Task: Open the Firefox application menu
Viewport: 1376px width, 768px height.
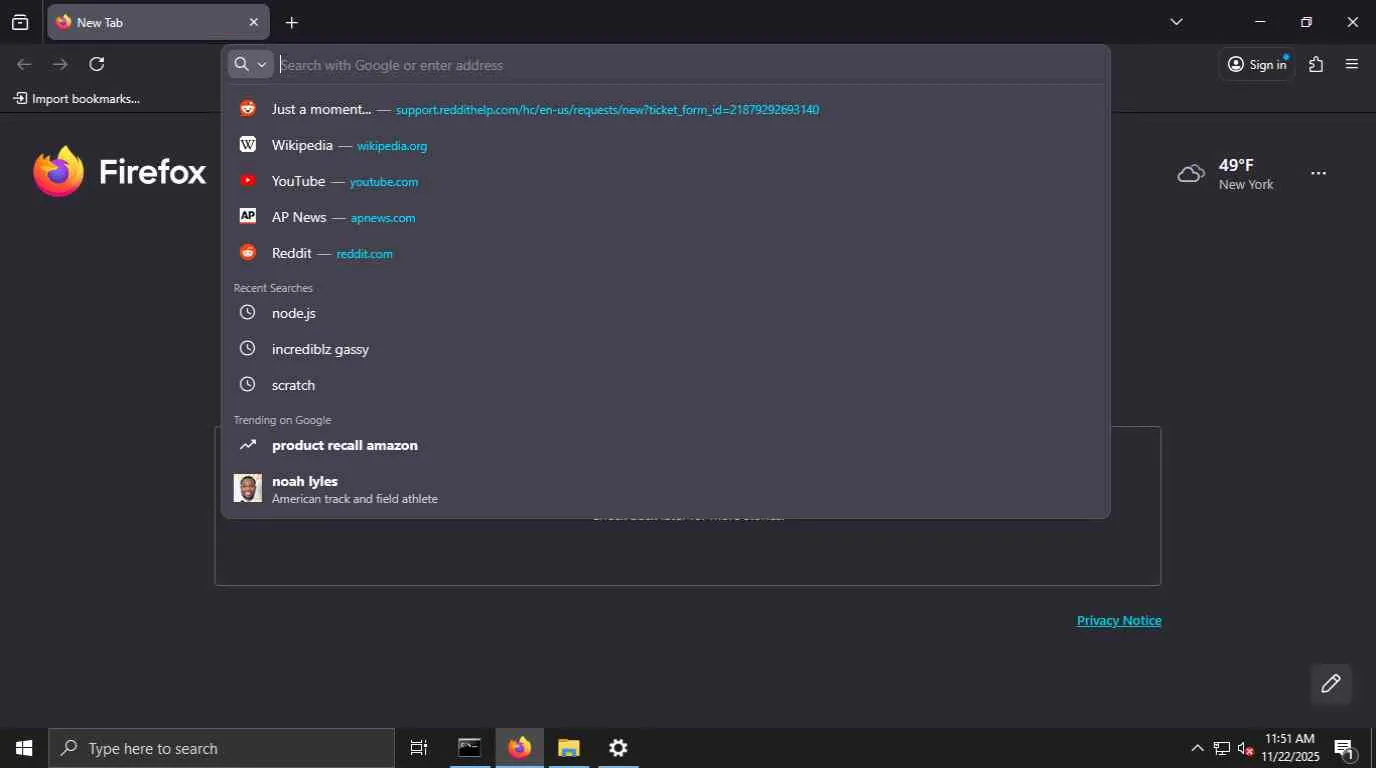Action: coord(1352,64)
